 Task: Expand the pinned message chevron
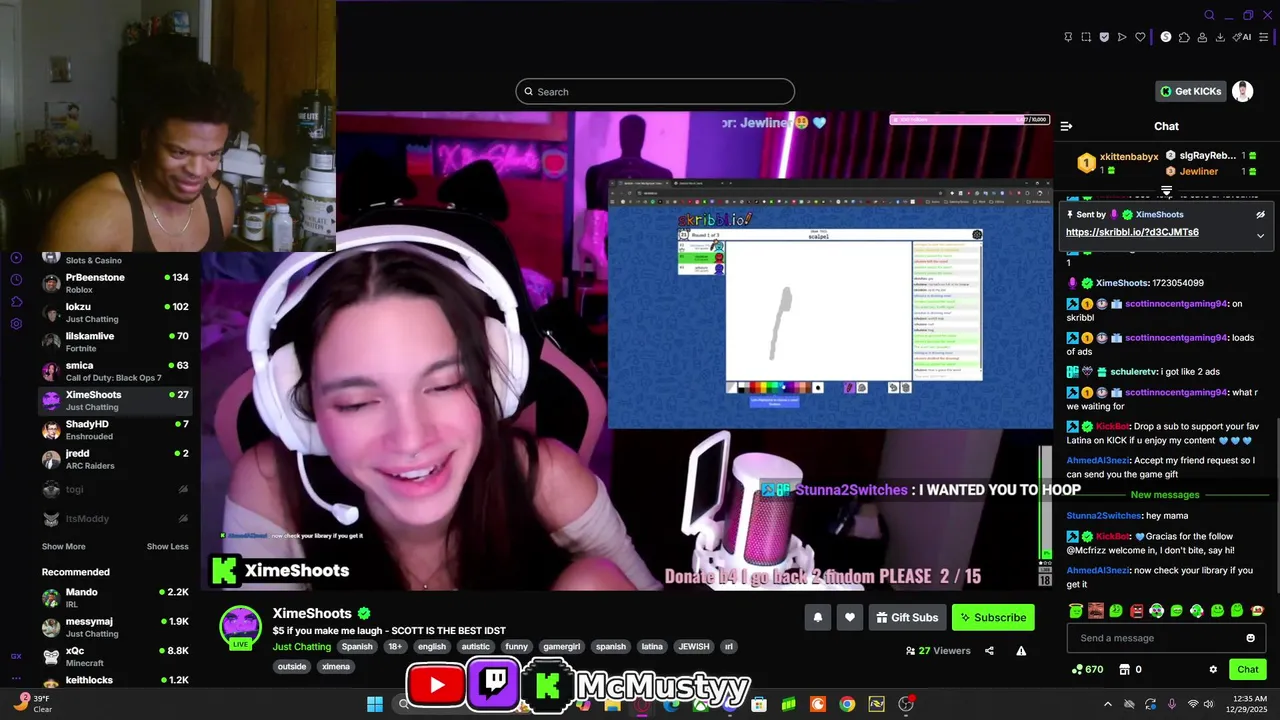click(x=1260, y=236)
